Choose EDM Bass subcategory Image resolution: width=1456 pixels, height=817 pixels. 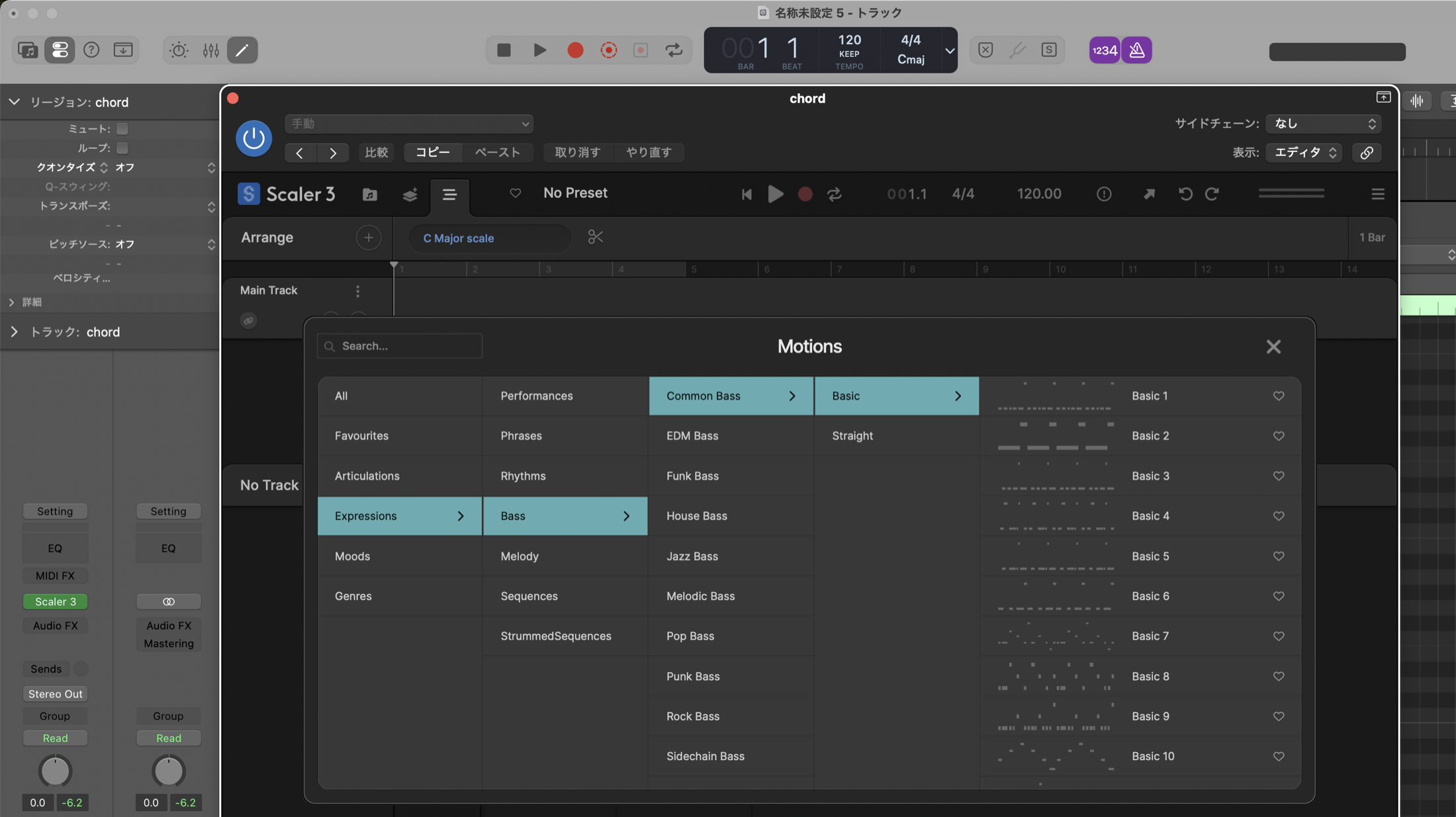coord(731,436)
